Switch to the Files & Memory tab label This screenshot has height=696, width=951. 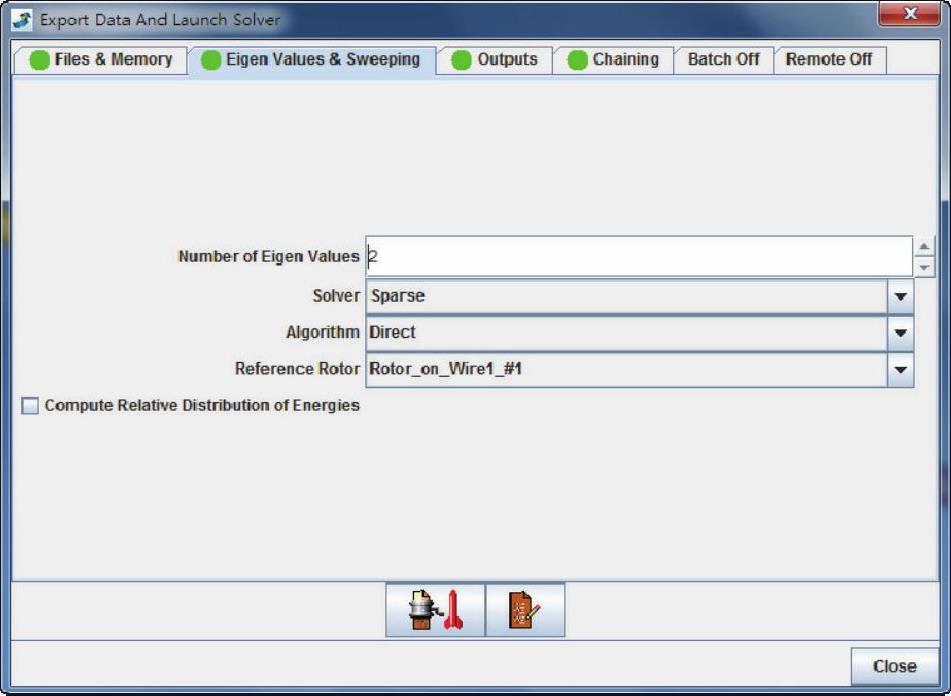coord(113,60)
